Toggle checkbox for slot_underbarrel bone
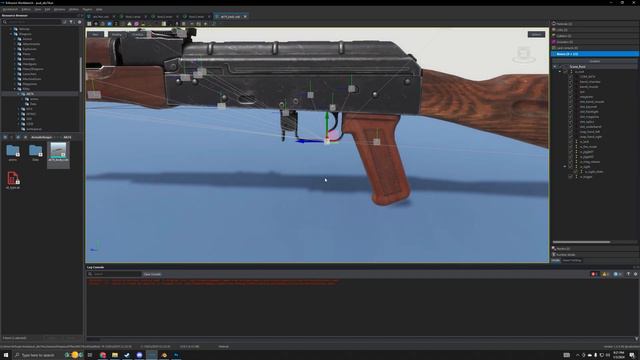 [x=571, y=127]
